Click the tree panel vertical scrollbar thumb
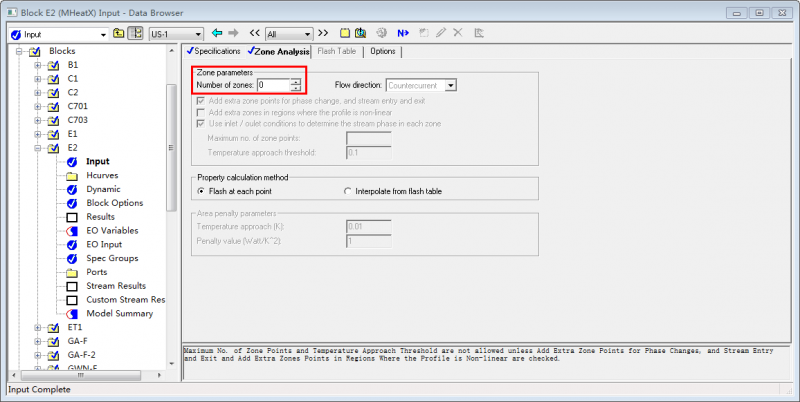Viewport: 800px width, 402px height. 171,147
